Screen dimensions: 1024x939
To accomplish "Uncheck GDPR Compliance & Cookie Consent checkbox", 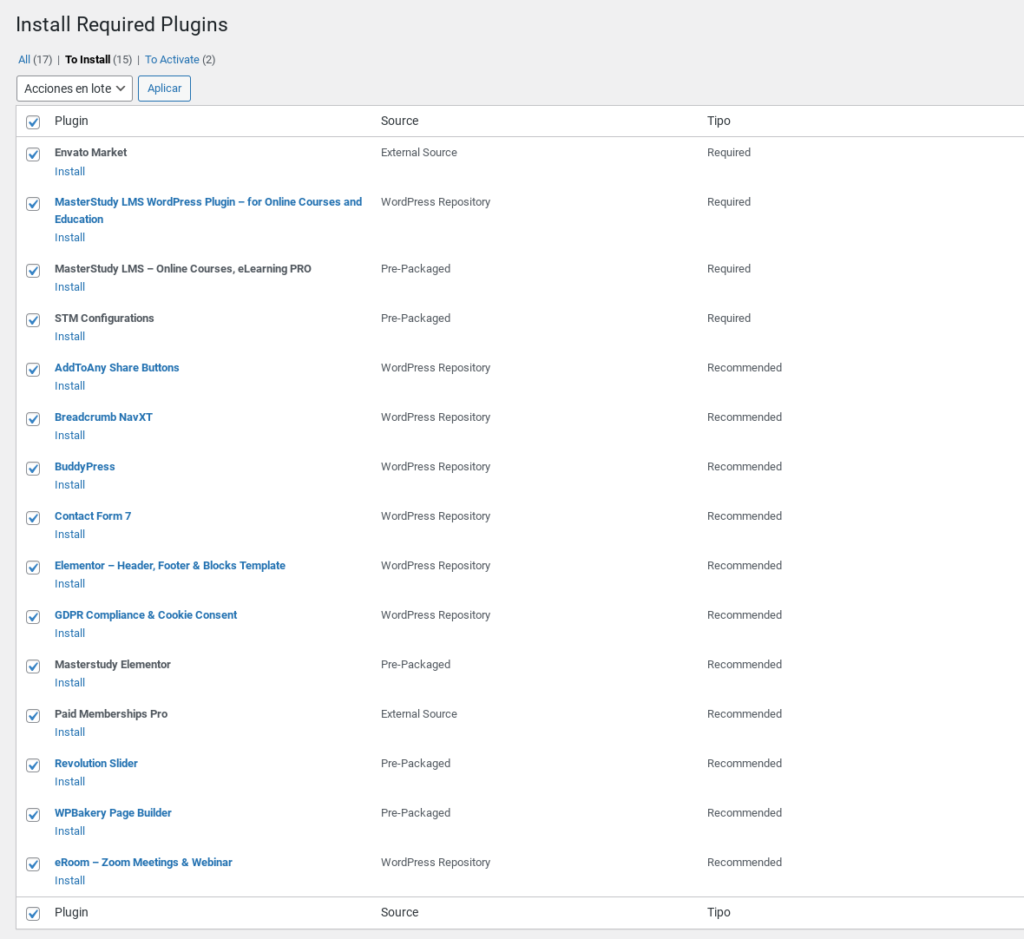I will (x=33, y=617).
